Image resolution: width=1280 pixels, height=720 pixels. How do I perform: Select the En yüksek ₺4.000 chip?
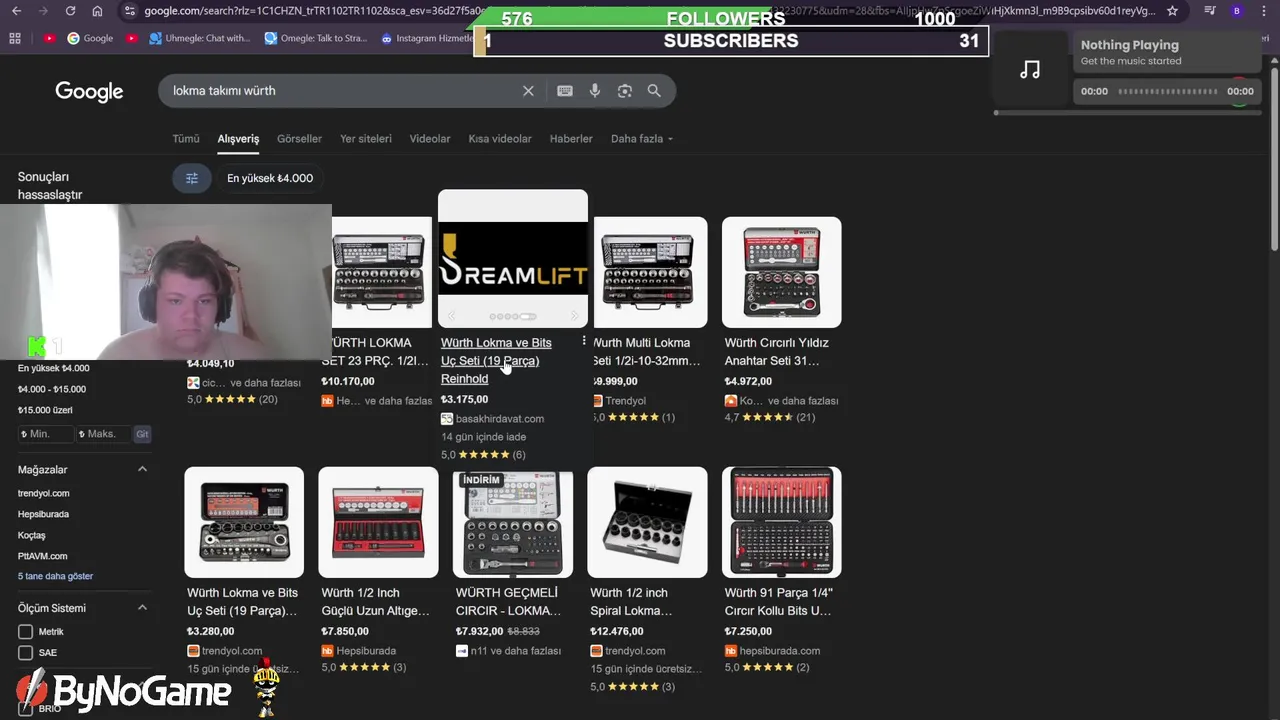pos(270,178)
